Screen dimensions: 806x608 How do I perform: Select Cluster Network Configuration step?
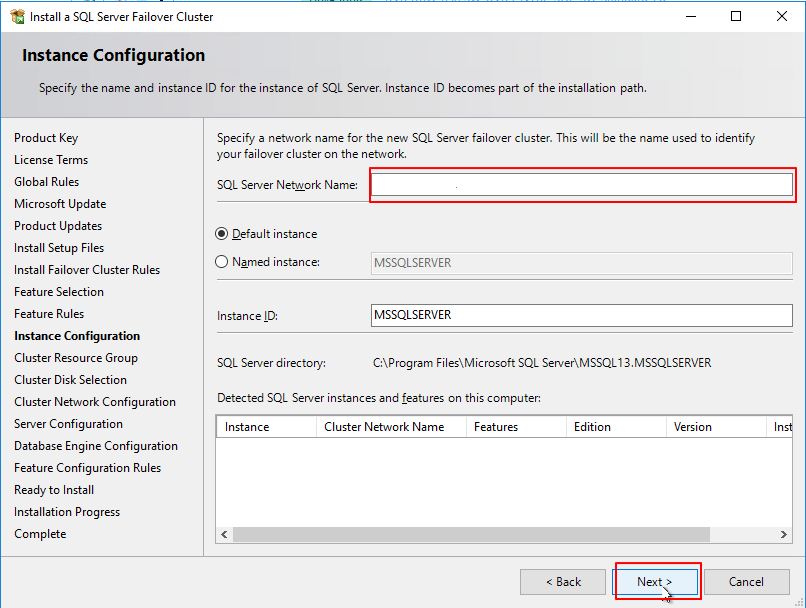point(95,402)
